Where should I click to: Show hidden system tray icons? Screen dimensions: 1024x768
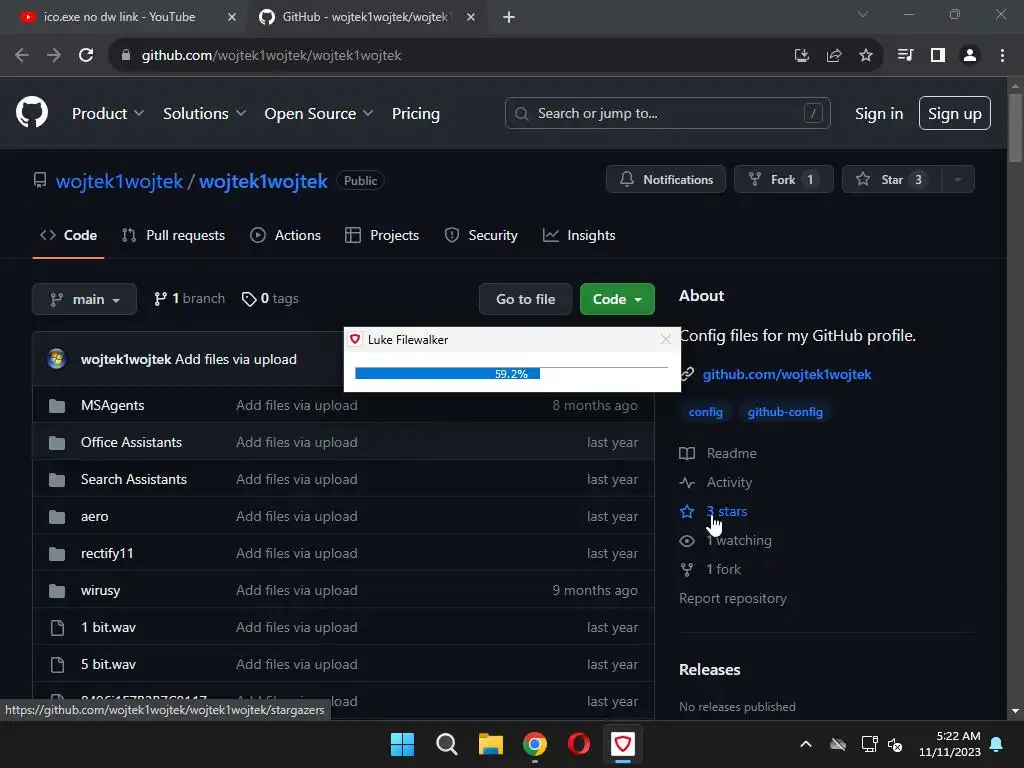click(806, 744)
